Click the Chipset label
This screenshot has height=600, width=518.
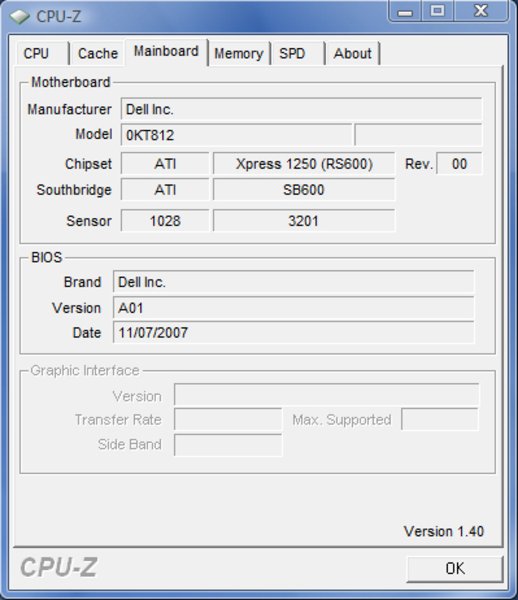[88, 164]
